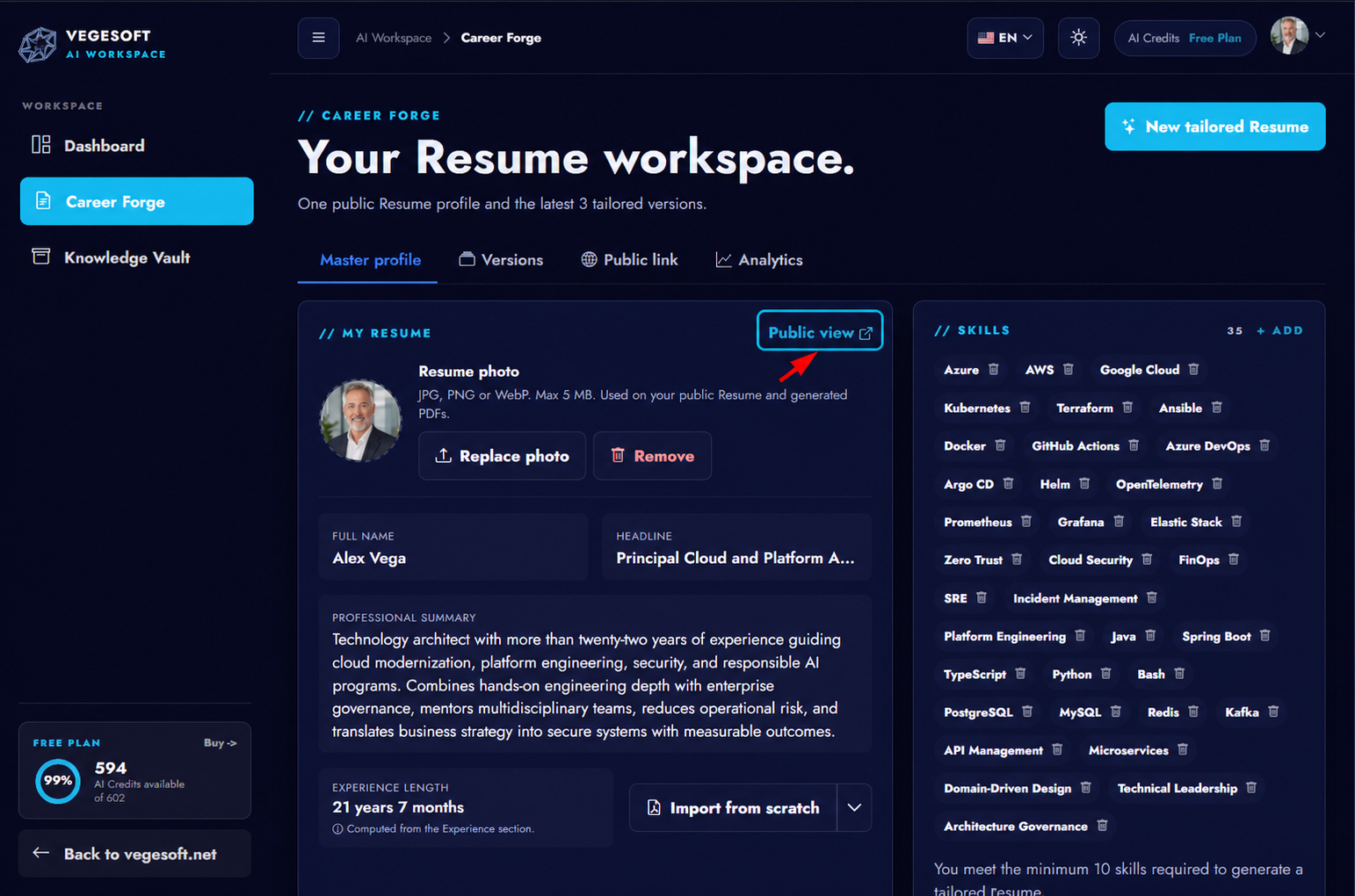Delete the Spring Boot skill trash icon

1265,636
